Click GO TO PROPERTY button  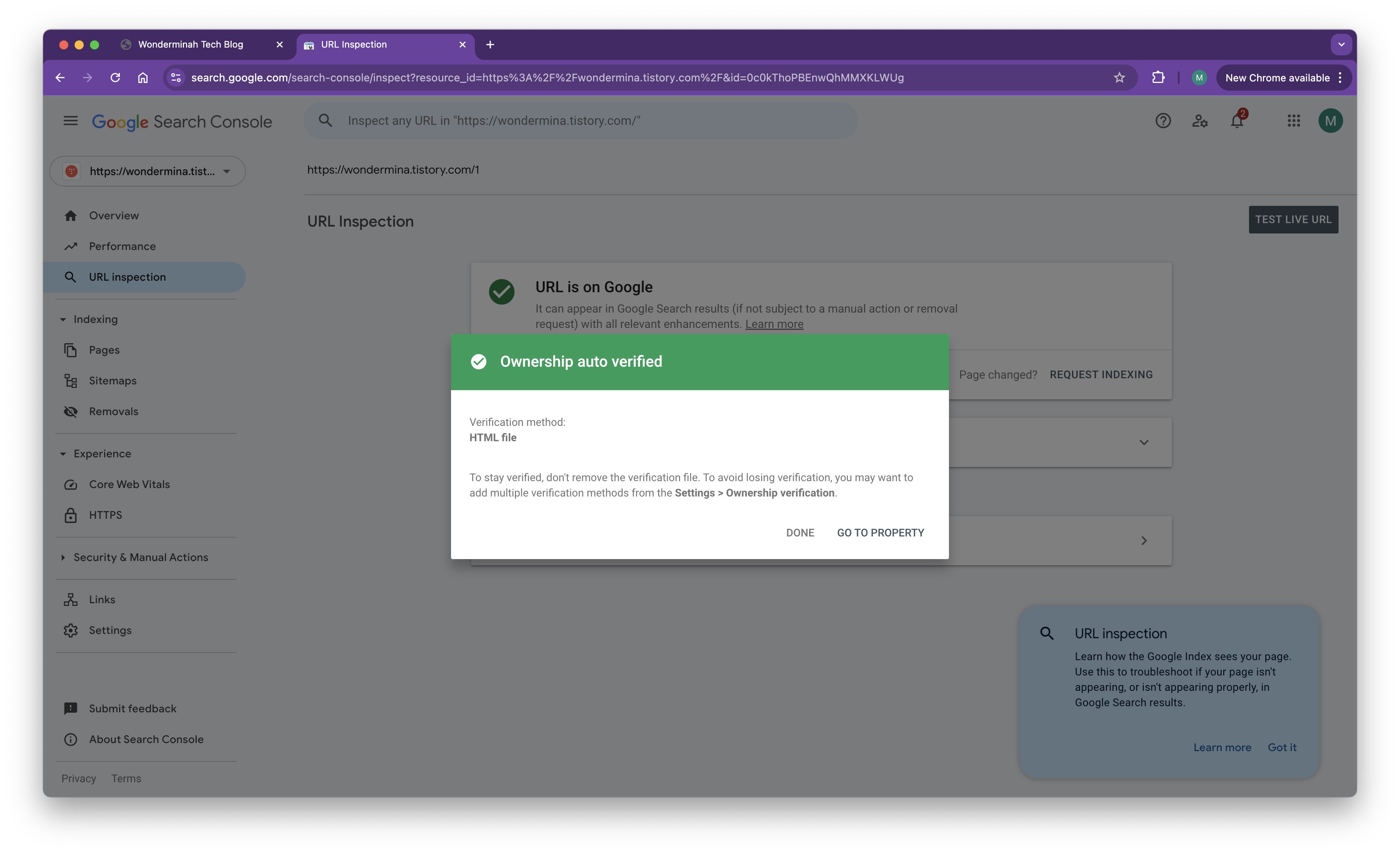880,533
